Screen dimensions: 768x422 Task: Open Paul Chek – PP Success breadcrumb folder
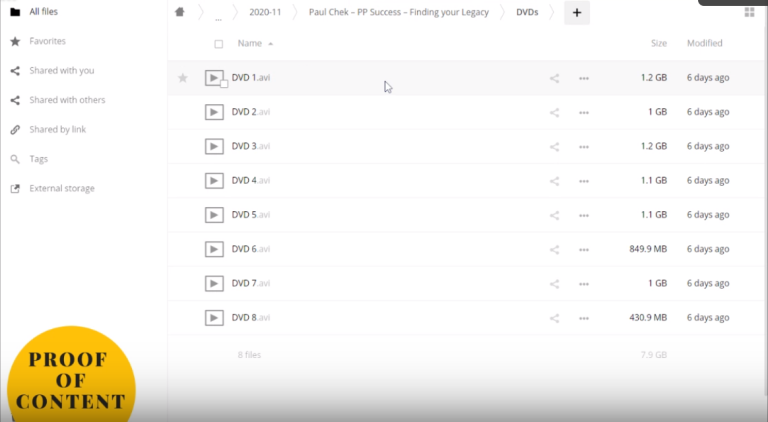click(x=399, y=12)
